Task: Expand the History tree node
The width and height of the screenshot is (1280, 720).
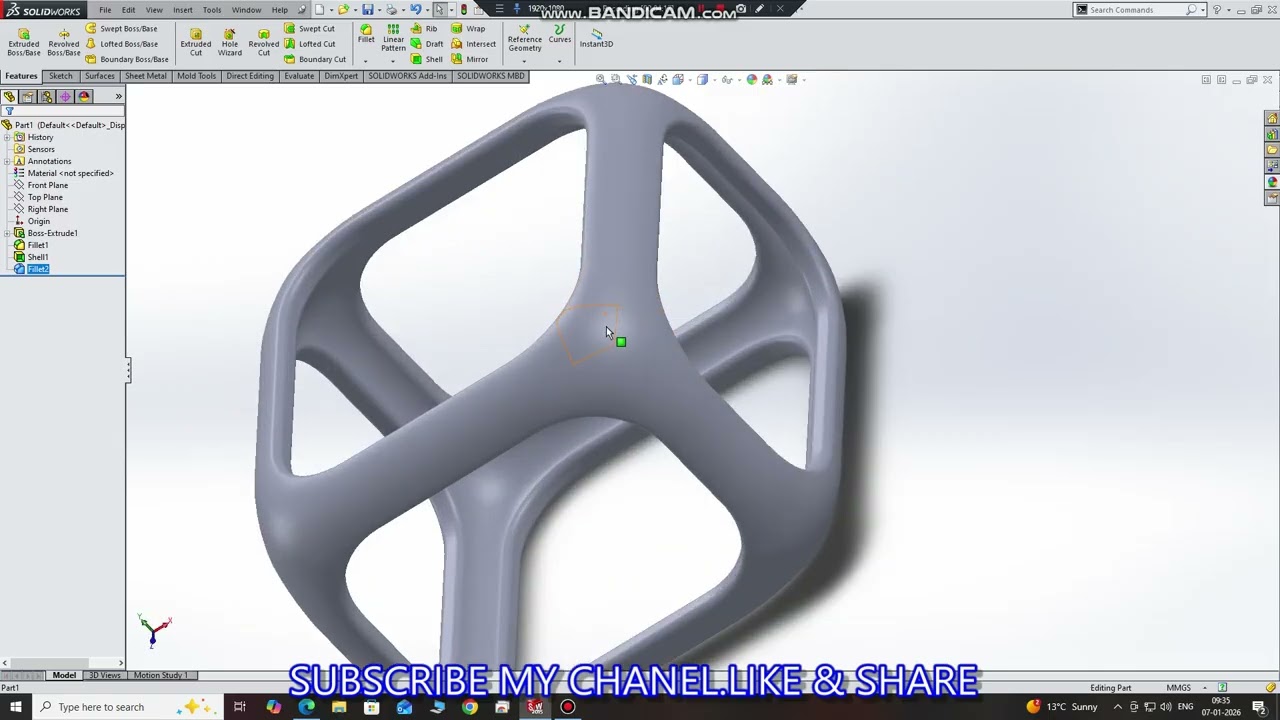Action: (x=7, y=137)
